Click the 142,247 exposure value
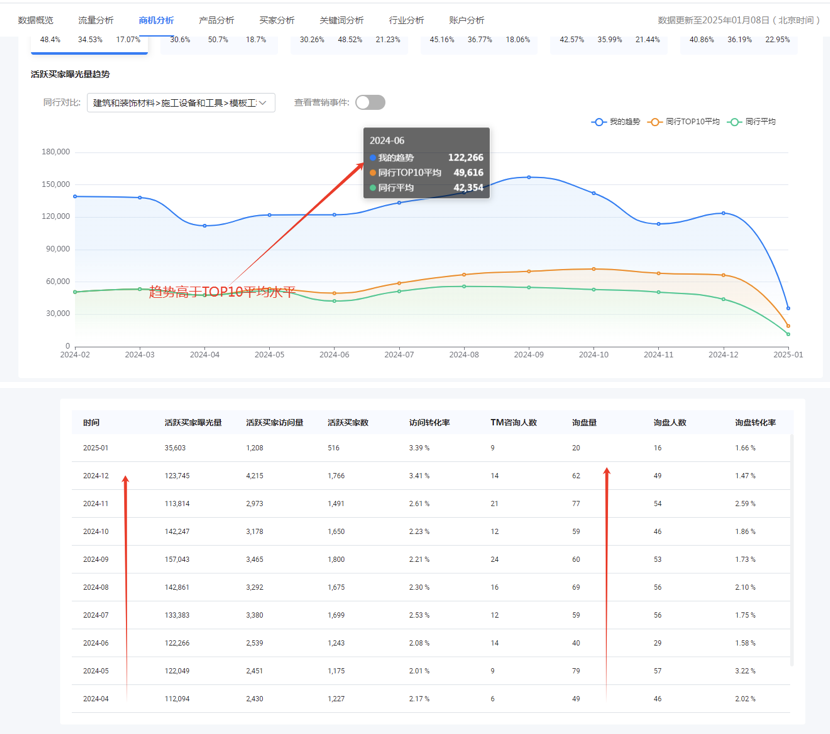Image resolution: width=830 pixels, height=734 pixels. pos(177,531)
